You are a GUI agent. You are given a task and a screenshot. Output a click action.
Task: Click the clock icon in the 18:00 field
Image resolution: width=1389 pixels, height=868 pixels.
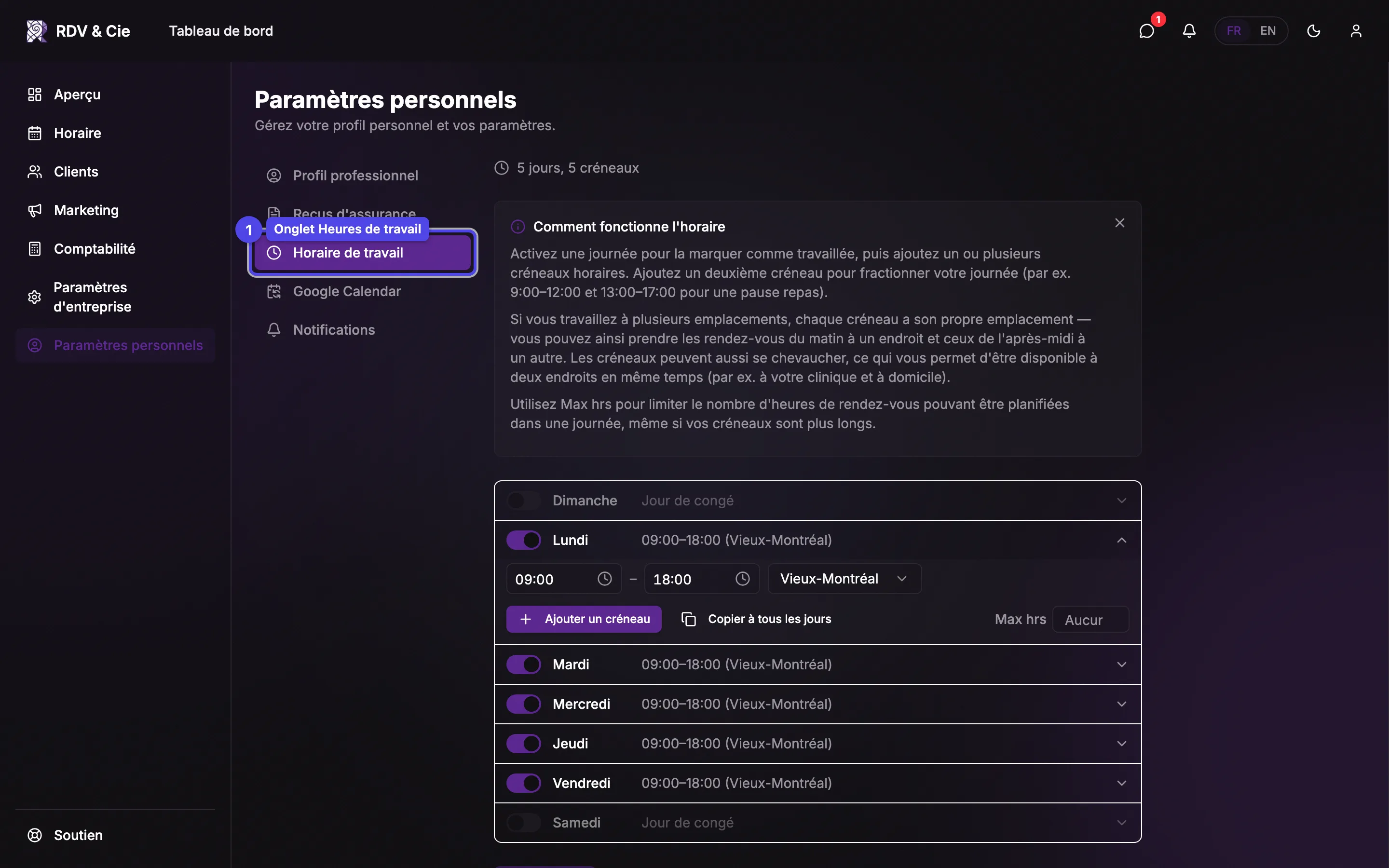point(743,579)
